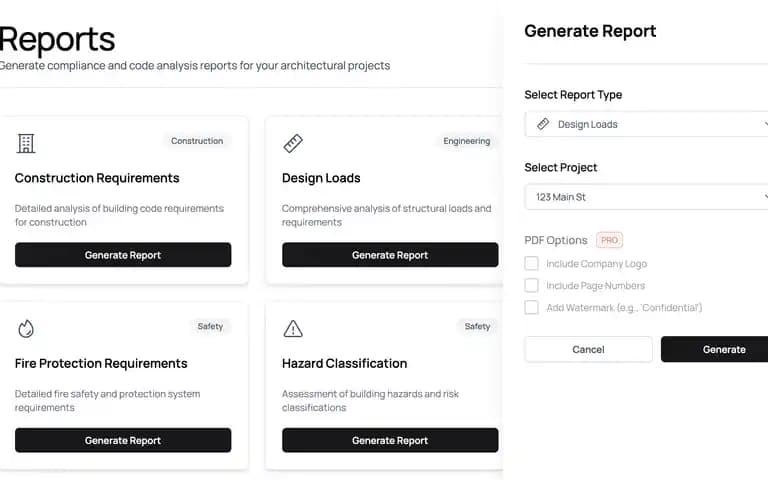The height and width of the screenshot is (480, 768).
Task: Click the warning triangle icon on Hazard Classification
Action: tap(293, 329)
